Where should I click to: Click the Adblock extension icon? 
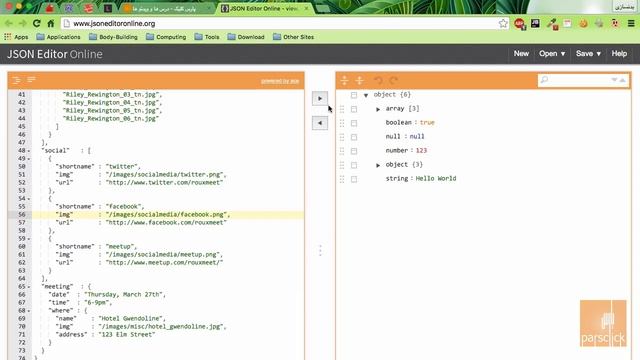519,24
